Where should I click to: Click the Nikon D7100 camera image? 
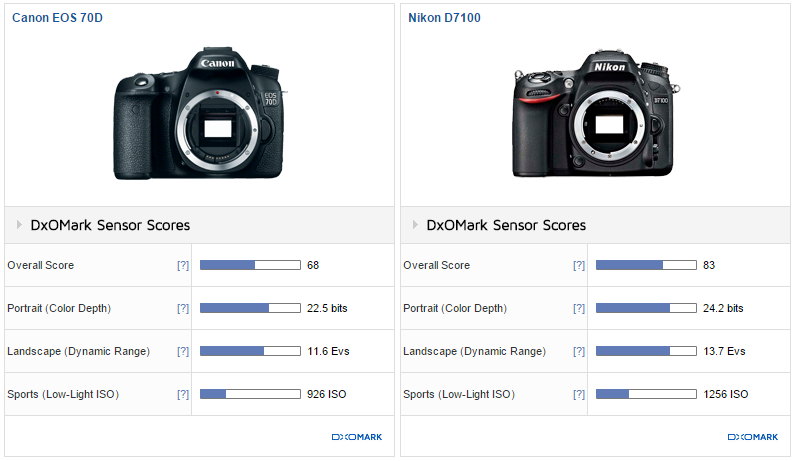tap(596, 113)
